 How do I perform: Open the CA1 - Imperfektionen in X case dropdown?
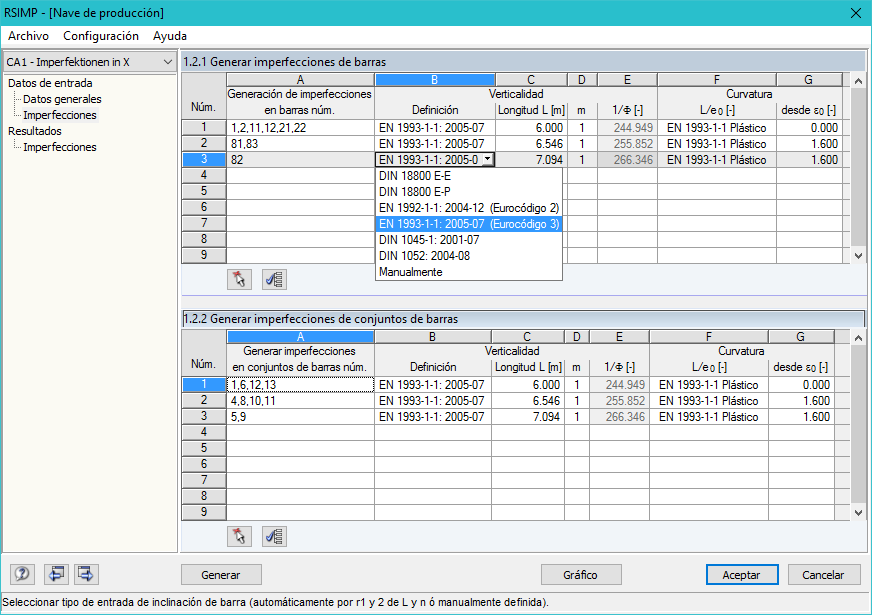click(90, 62)
